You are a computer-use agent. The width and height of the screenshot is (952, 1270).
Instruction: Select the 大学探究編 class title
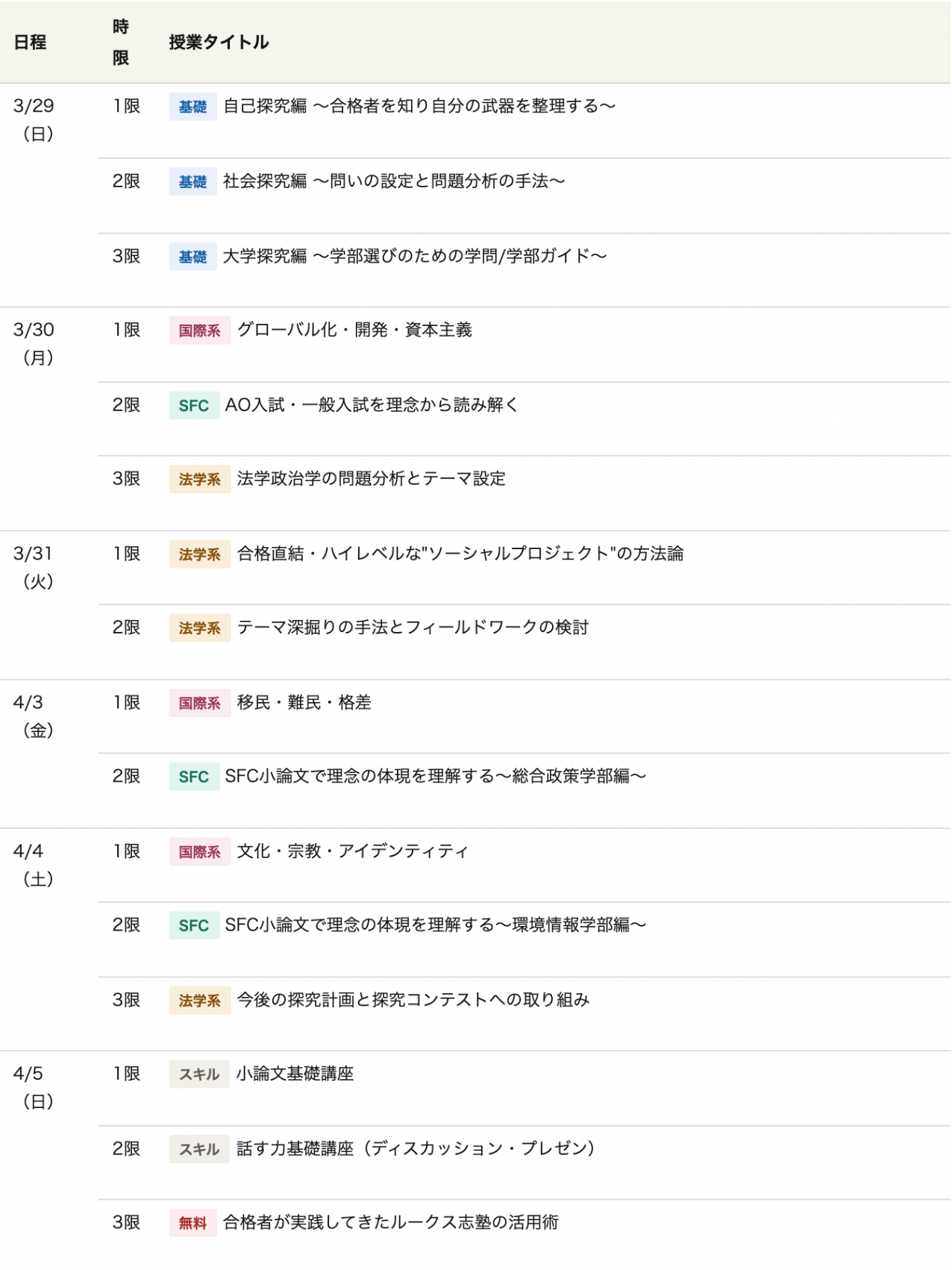[414, 256]
